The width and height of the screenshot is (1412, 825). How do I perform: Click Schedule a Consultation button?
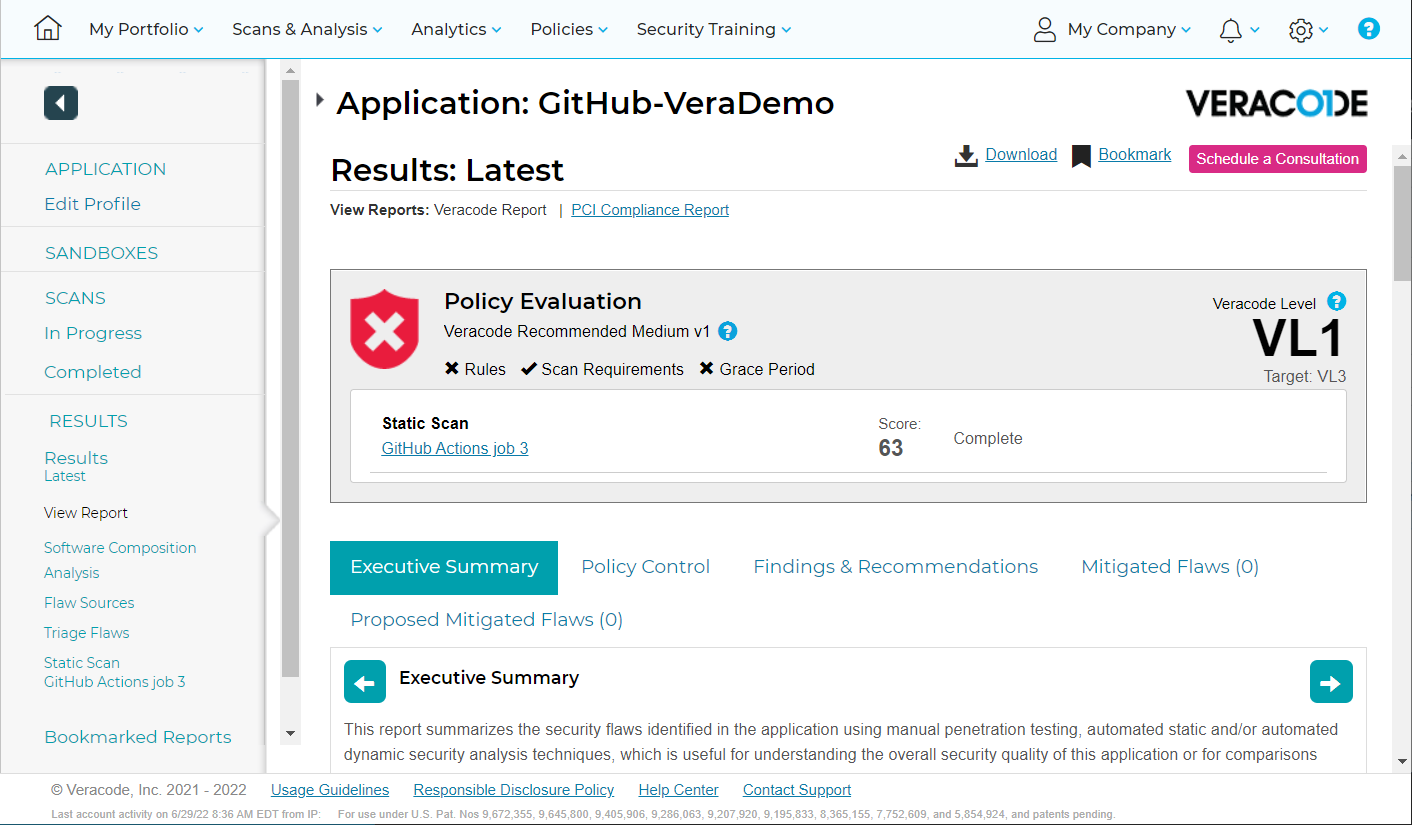(x=1277, y=159)
